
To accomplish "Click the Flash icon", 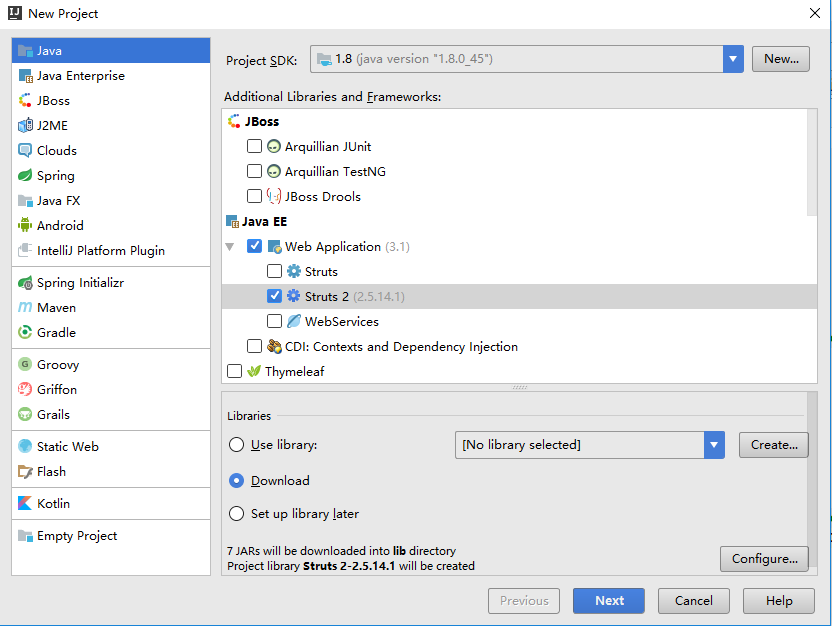I will [x=25, y=472].
